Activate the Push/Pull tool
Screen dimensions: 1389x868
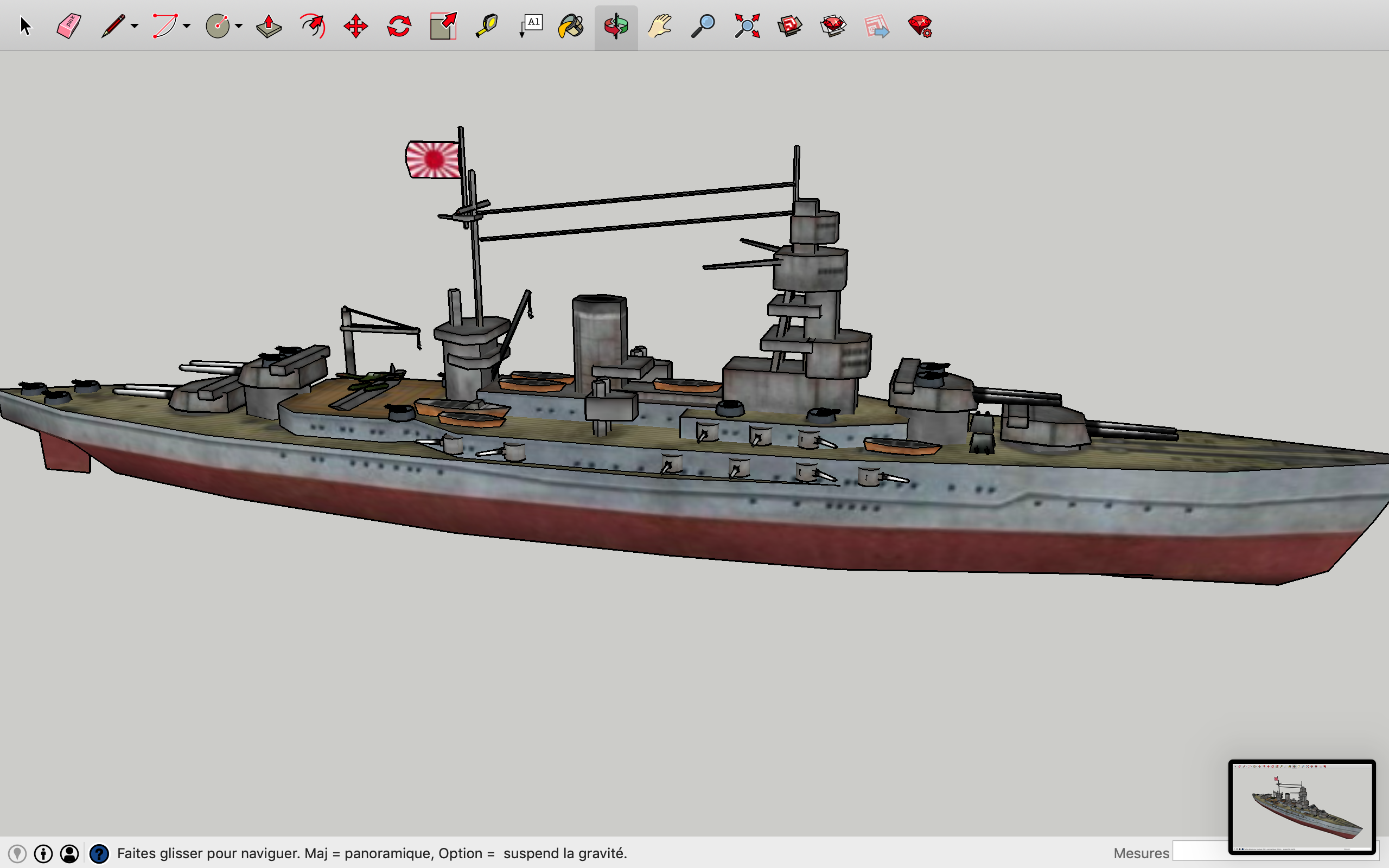[x=269, y=27]
